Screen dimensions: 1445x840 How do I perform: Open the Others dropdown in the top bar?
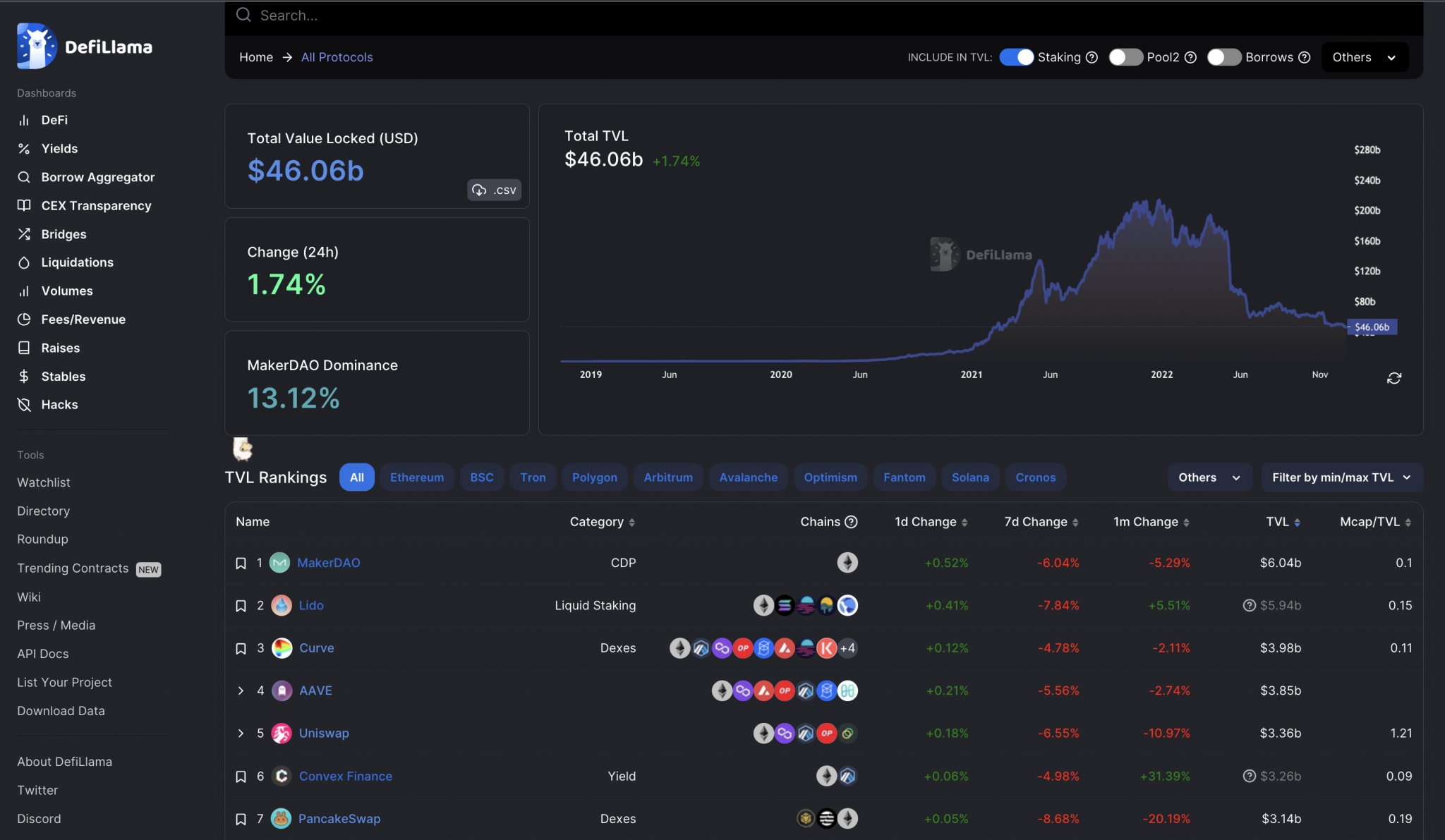click(1363, 57)
